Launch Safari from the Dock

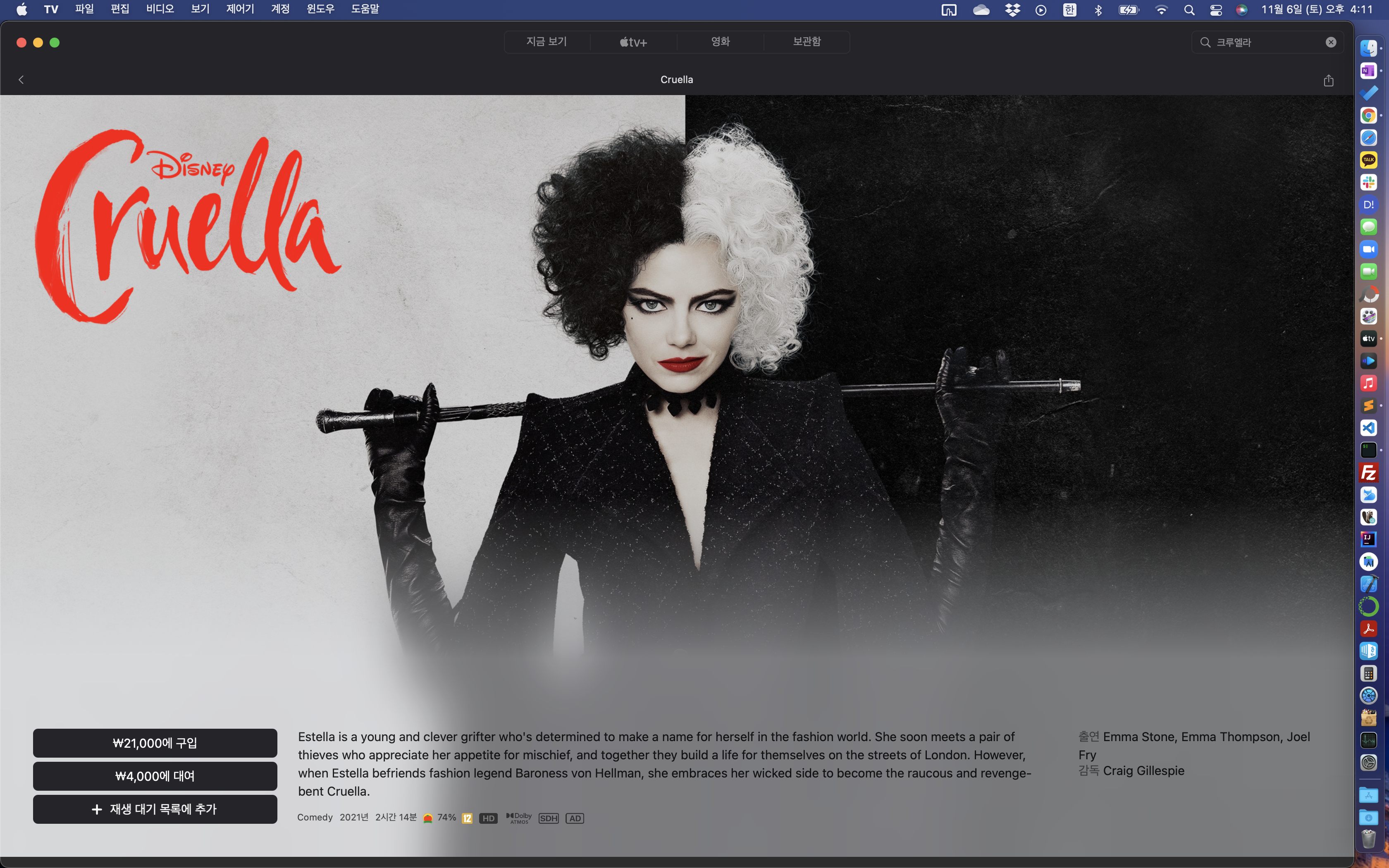coord(1368,138)
